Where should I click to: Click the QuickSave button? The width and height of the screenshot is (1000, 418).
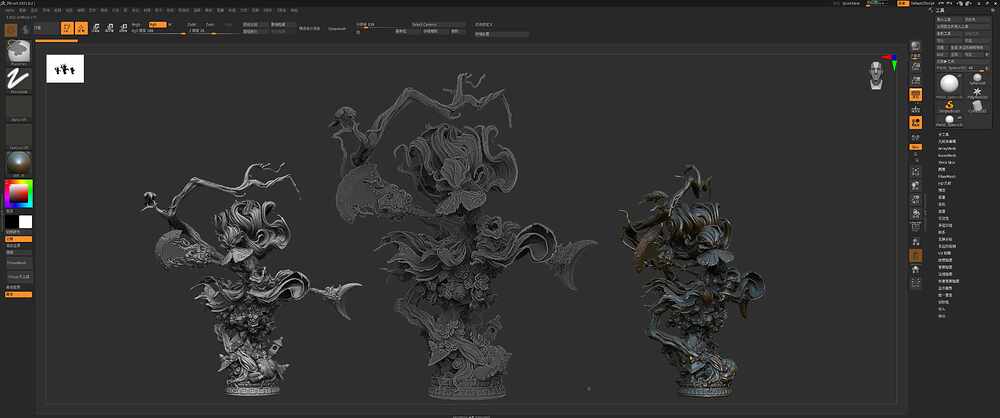[x=851, y=3]
